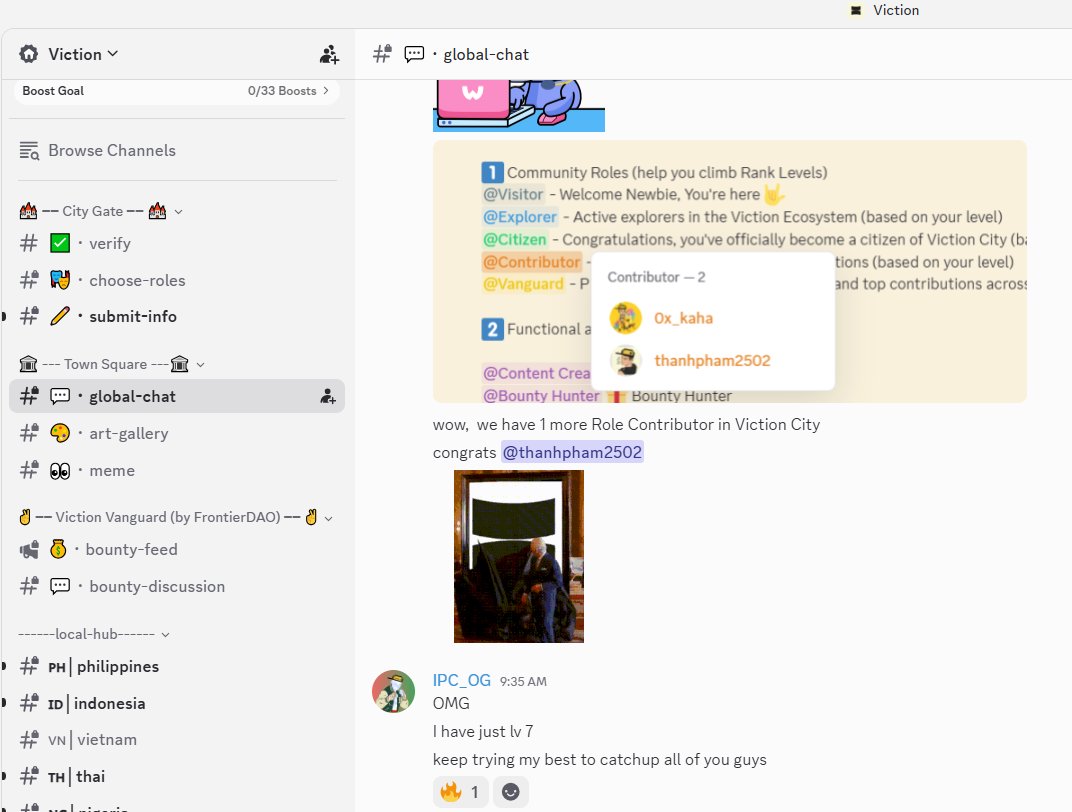Click the green checkmark emoji by verify
Viewport: 1072px width, 812px height.
(x=60, y=243)
